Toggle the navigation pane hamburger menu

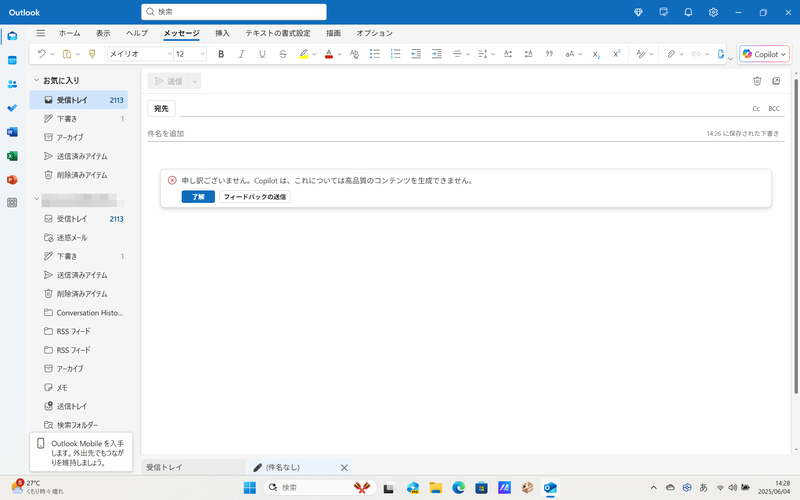40,33
